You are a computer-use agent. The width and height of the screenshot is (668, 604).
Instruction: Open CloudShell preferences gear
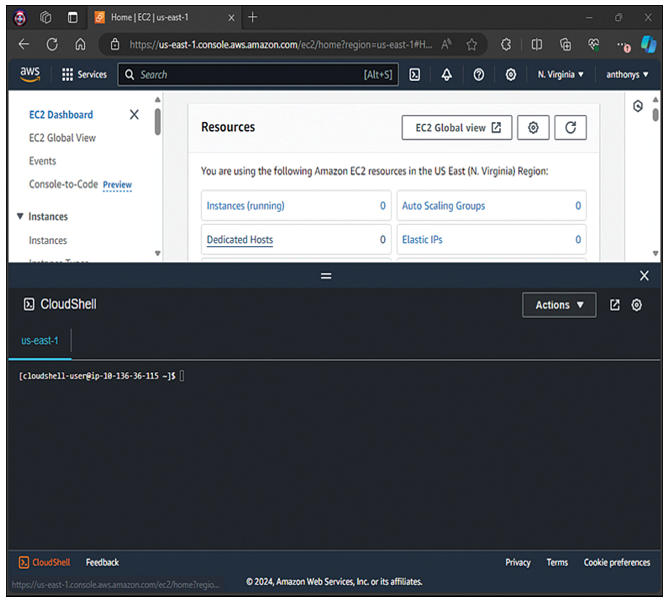pos(636,305)
